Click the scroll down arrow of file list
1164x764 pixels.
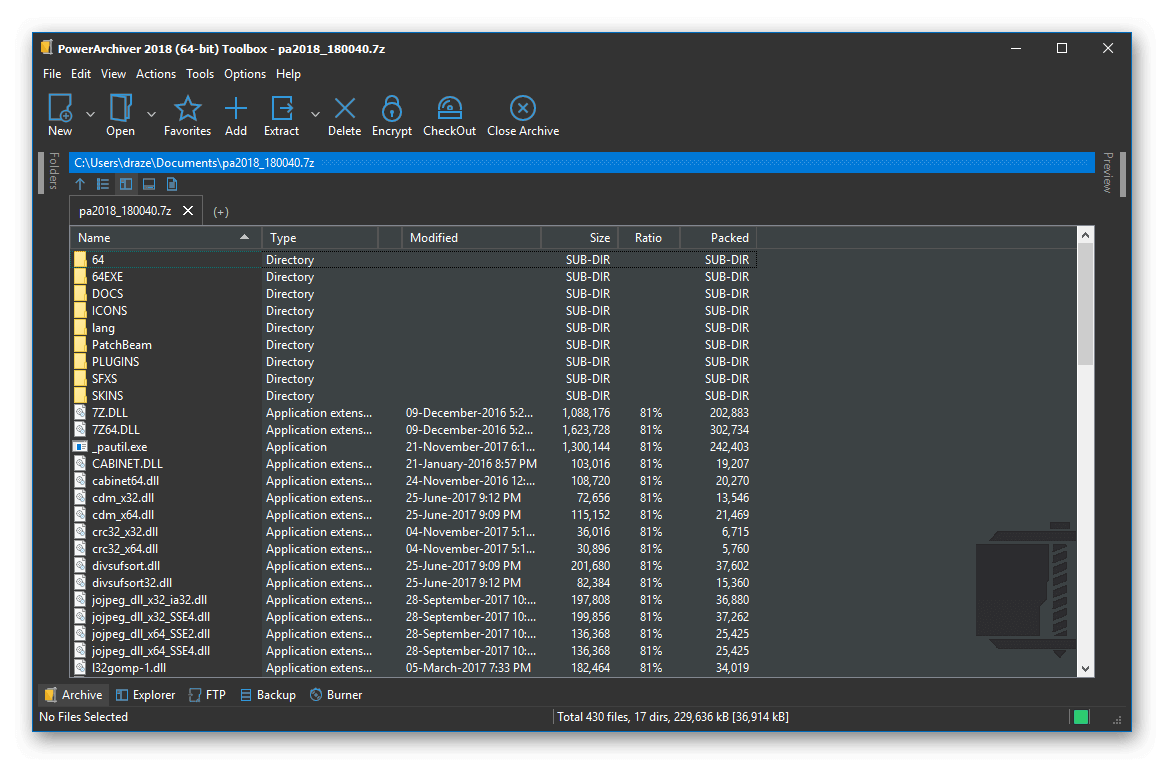click(1085, 668)
